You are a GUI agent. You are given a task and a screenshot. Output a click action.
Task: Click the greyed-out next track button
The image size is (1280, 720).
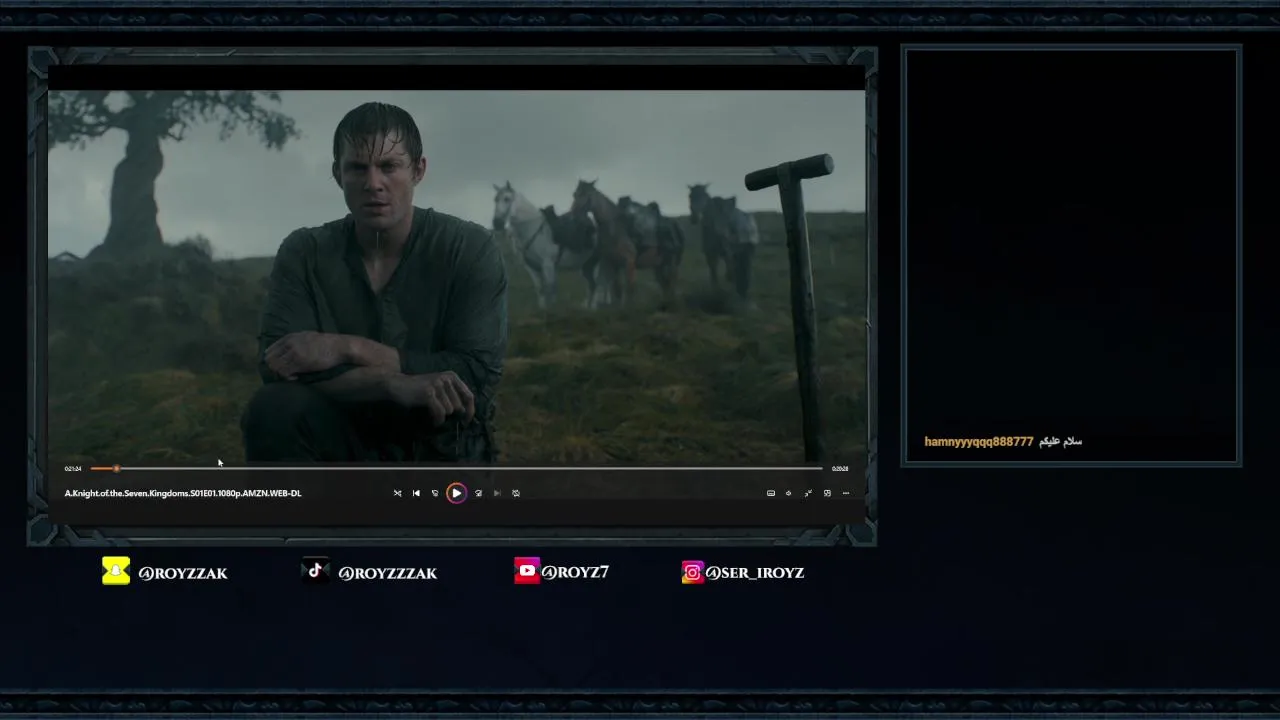(x=497, y=493)
